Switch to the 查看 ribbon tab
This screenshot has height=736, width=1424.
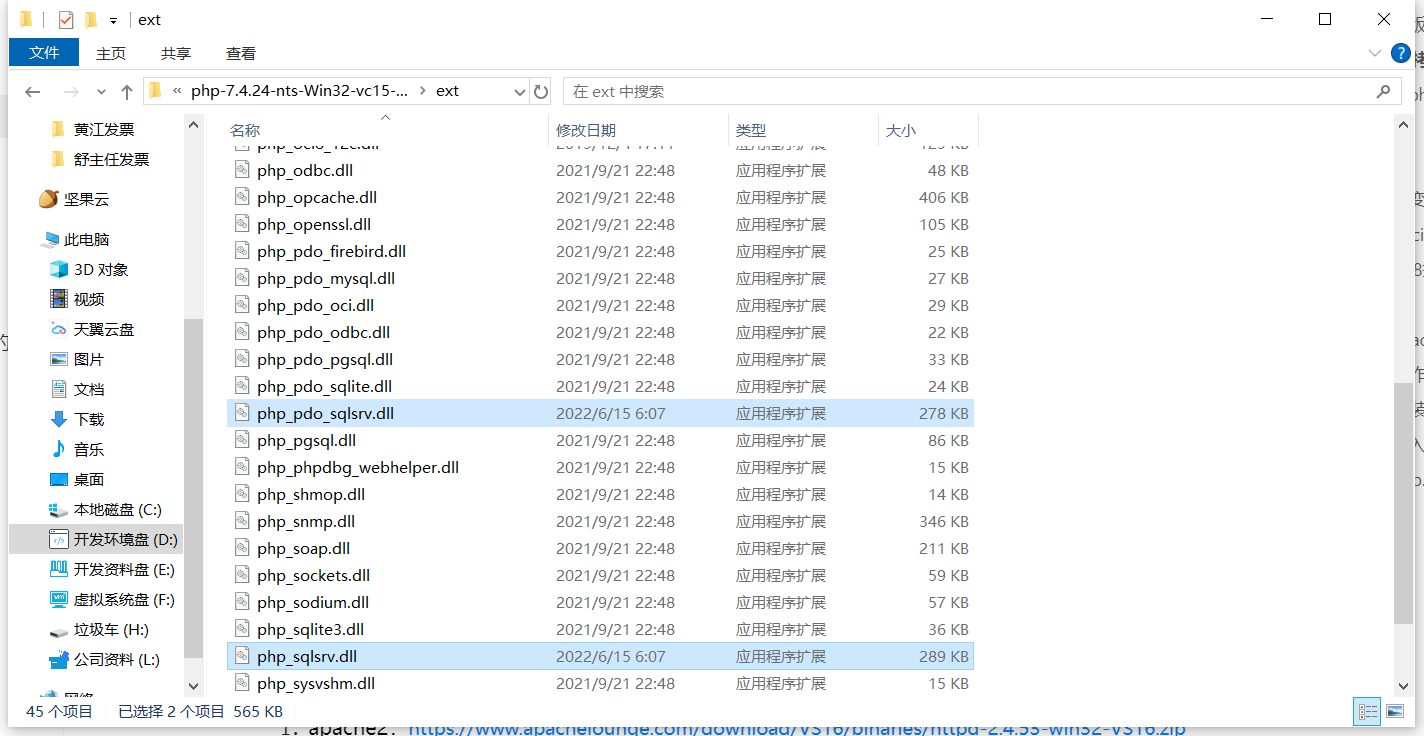point(240,54)
